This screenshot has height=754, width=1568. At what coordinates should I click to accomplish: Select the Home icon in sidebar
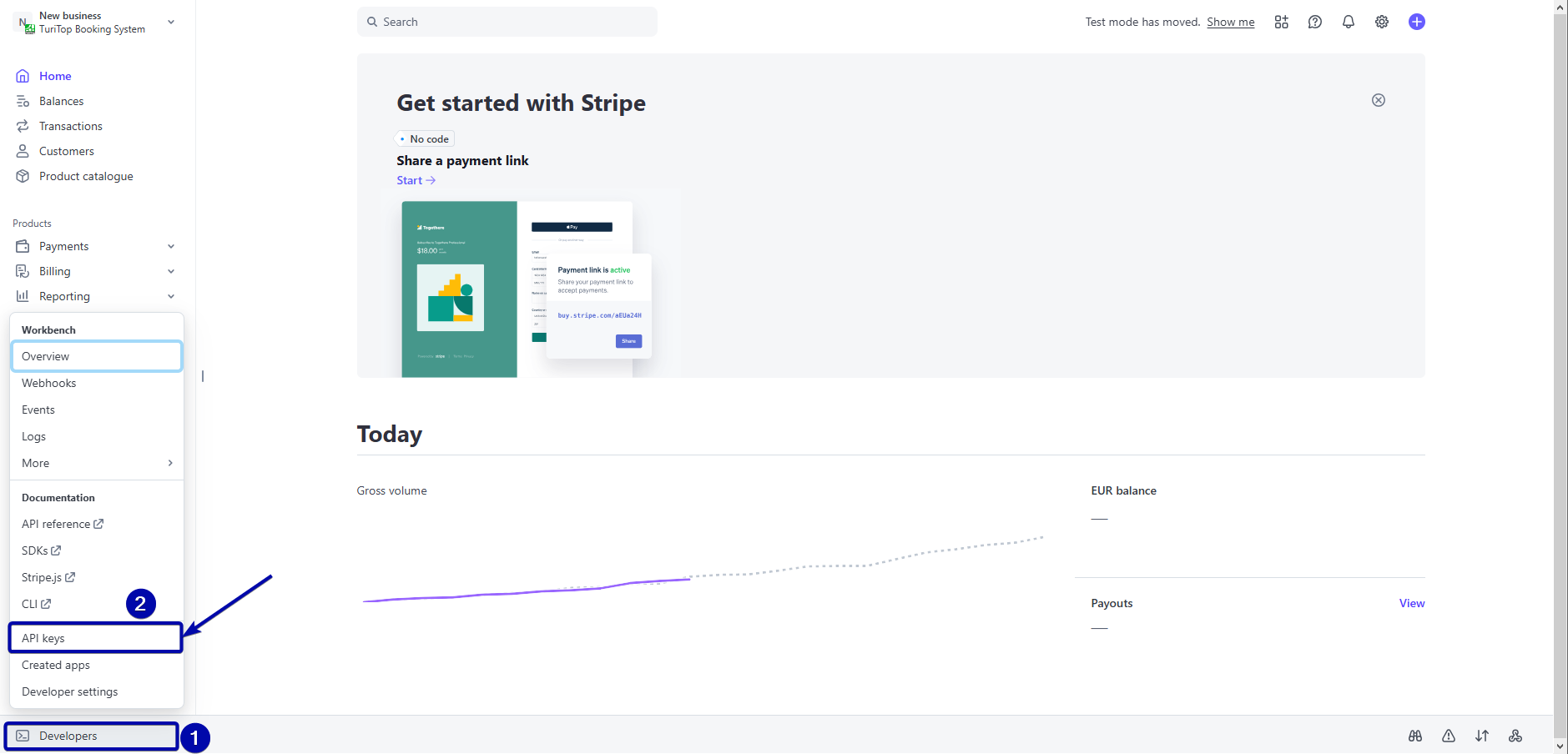point(23,75)
